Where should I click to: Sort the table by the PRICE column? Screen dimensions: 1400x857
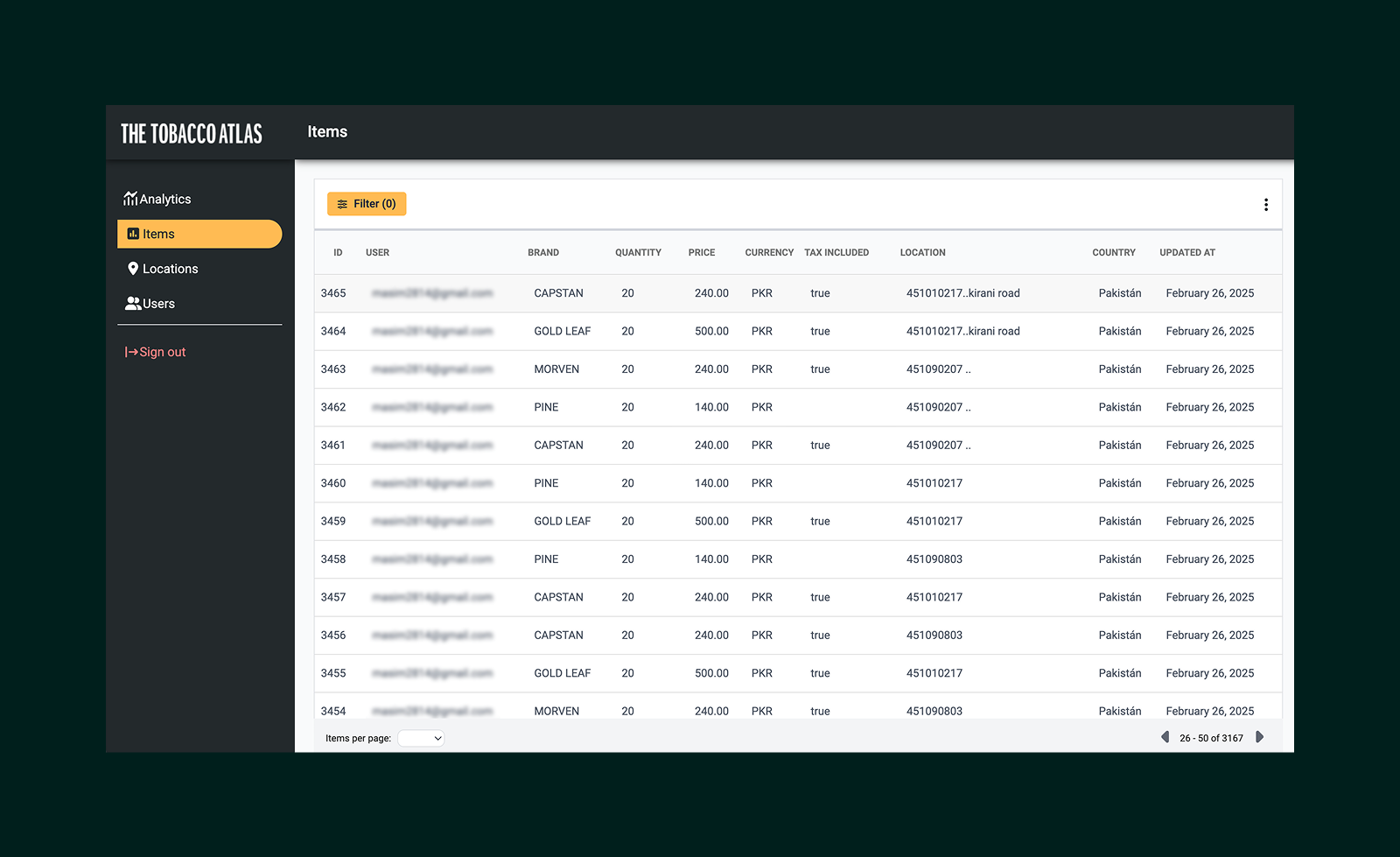pos(702,252)
